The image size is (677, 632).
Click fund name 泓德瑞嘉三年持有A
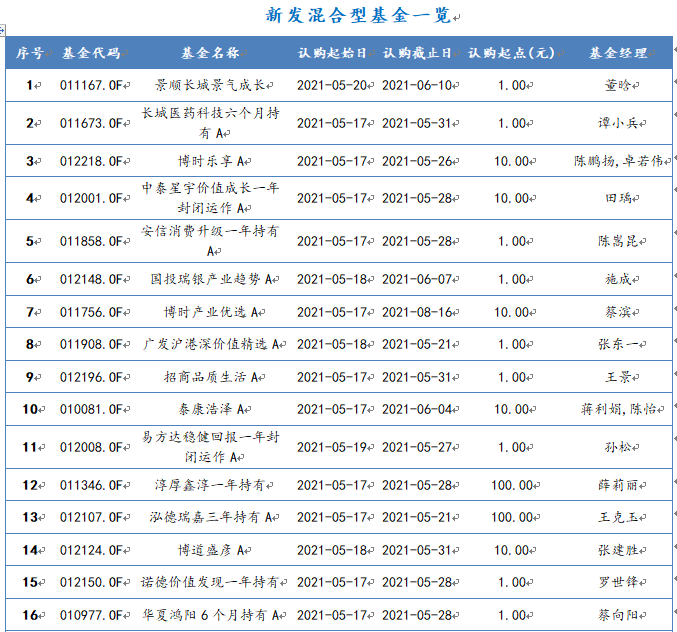[x=211, y=518]
